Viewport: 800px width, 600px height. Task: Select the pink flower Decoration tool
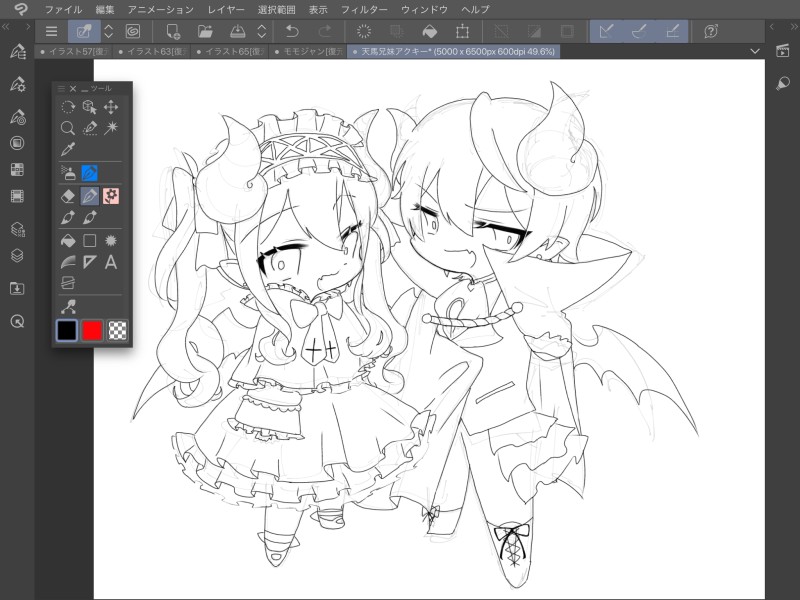click(111, 196)
